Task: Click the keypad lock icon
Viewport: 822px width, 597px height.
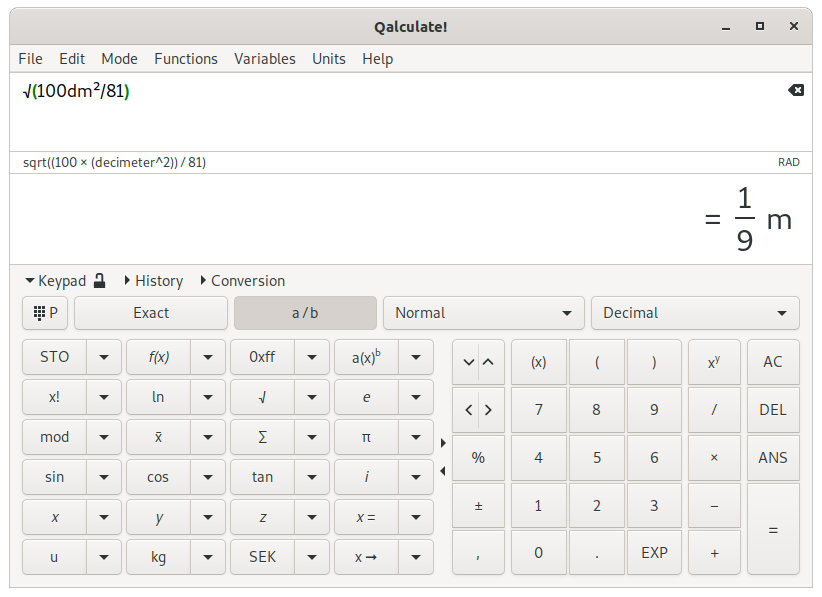Action: tap(99, 281)
